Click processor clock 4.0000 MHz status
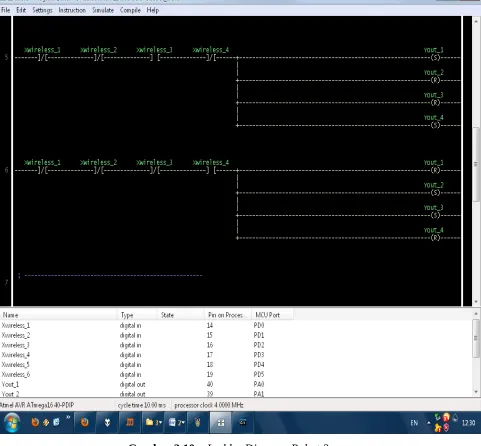481x446 pixels. tap(209, 405)
